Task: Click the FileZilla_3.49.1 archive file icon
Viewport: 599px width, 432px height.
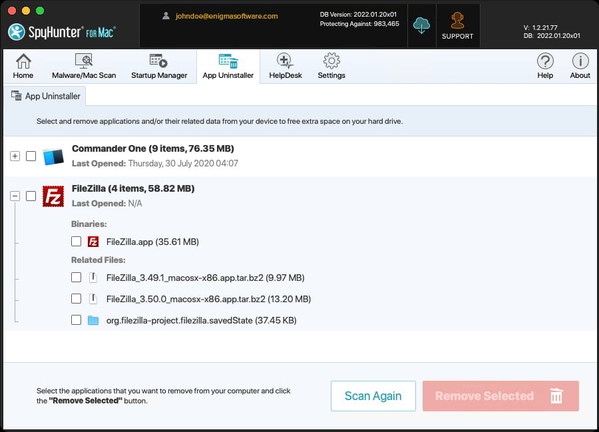Action: pos(93,277)
